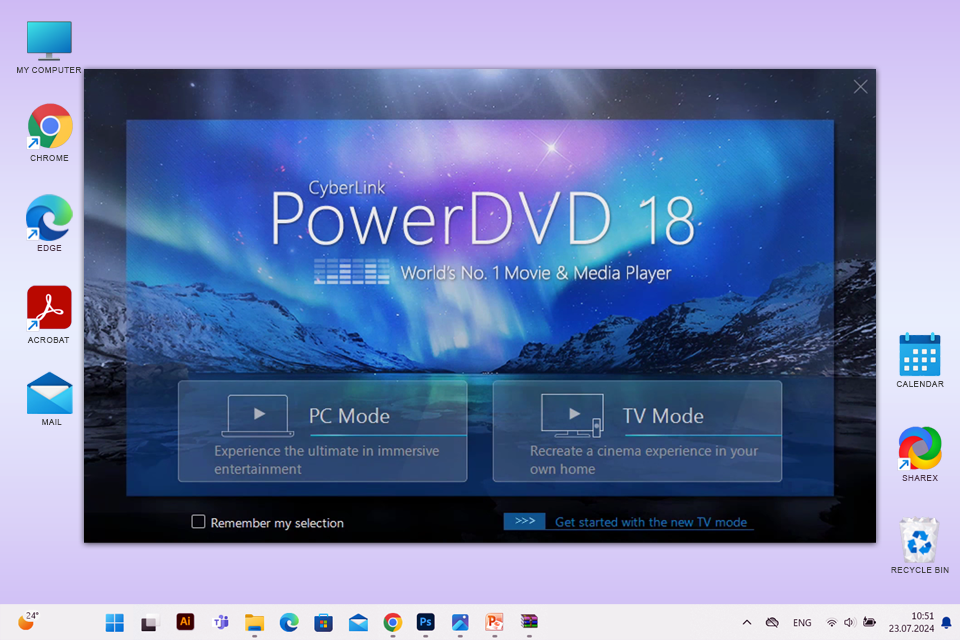This screenshot has height=640, width=960.
Task: Close the PowerDVD 18 launcher dialog
Action: pos(860,87)
